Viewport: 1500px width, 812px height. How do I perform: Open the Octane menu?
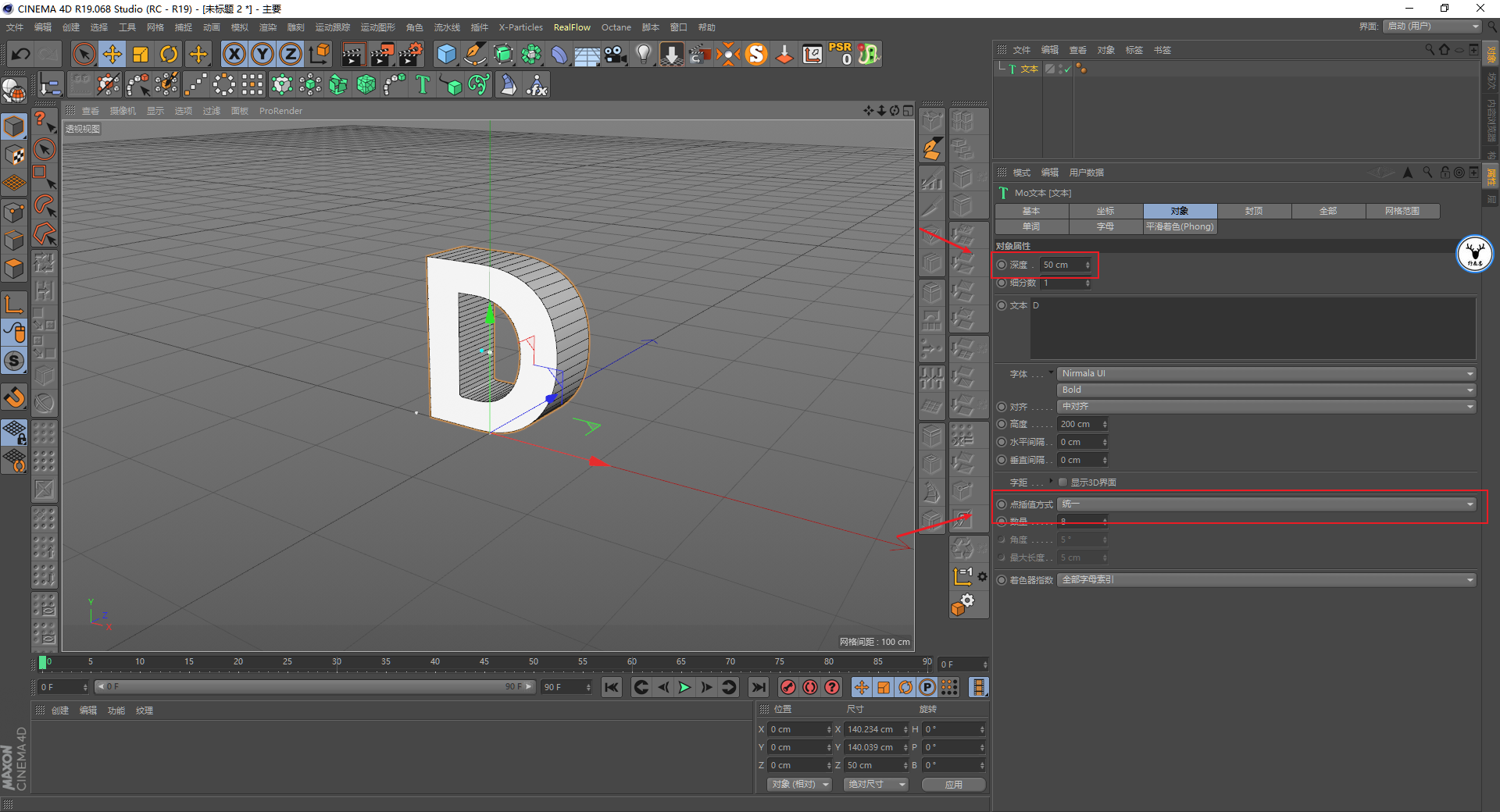[616, 27]
